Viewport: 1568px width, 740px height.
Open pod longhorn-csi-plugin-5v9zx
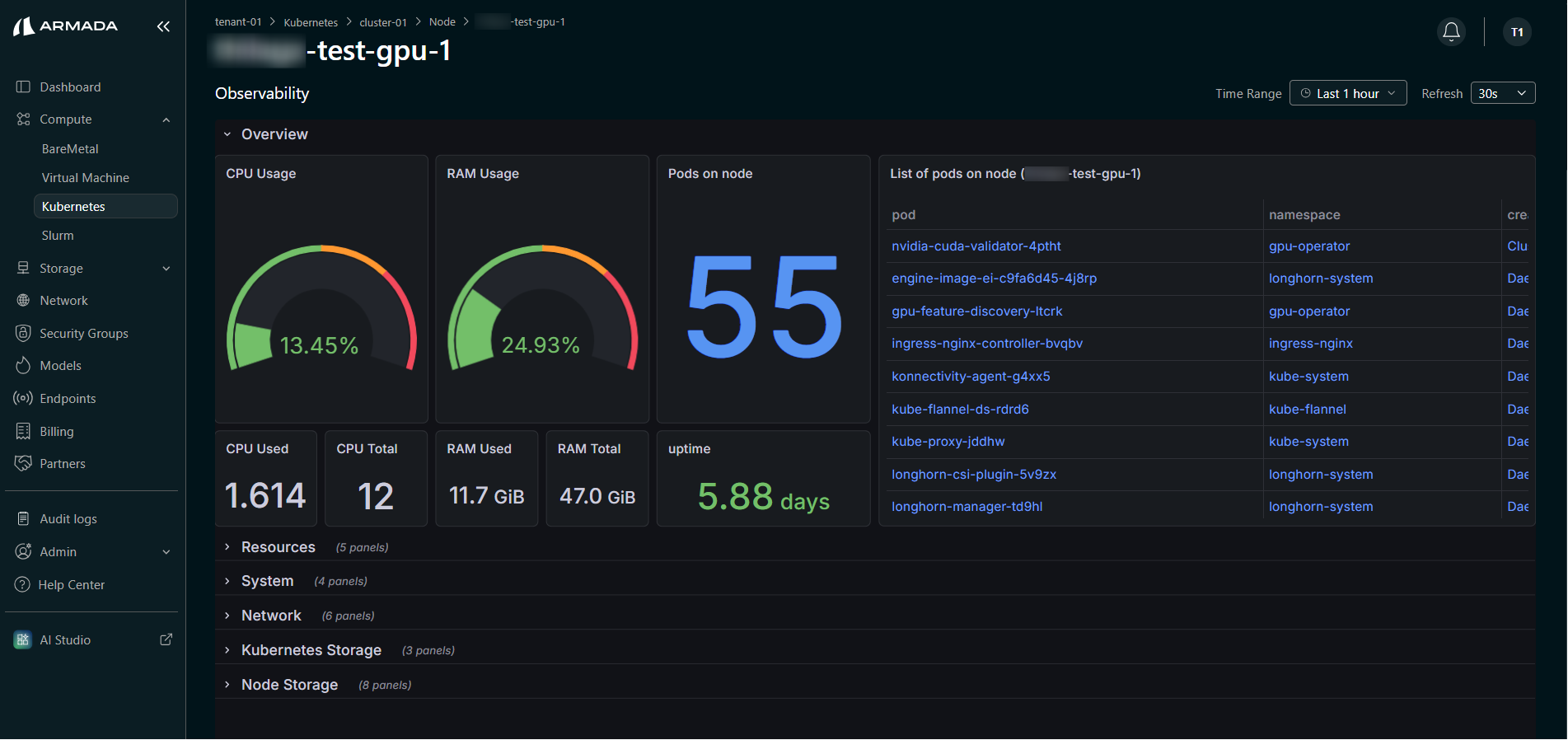[974, 475]
